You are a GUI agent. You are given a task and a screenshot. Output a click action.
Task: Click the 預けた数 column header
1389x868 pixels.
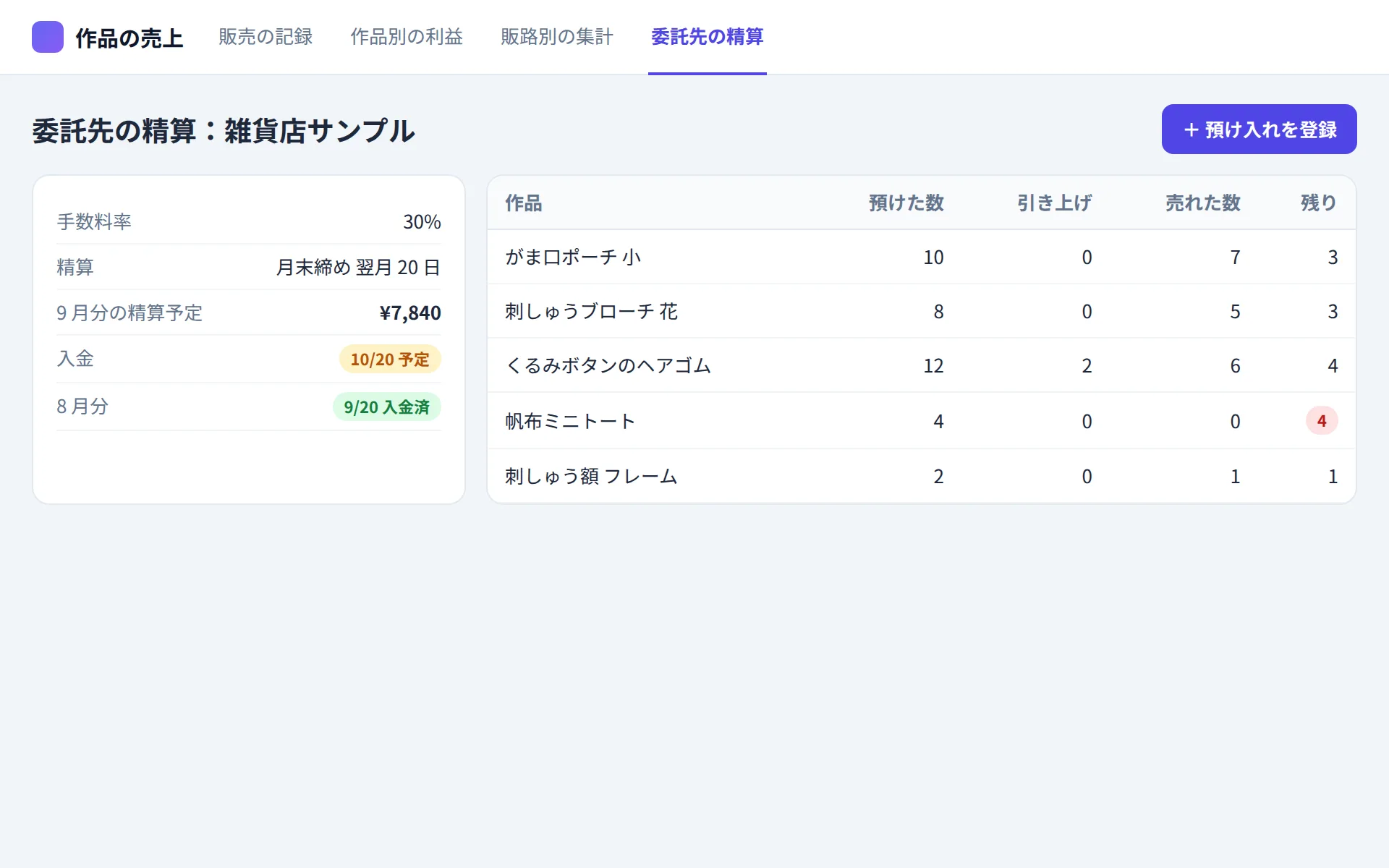[x=906, y=203]
